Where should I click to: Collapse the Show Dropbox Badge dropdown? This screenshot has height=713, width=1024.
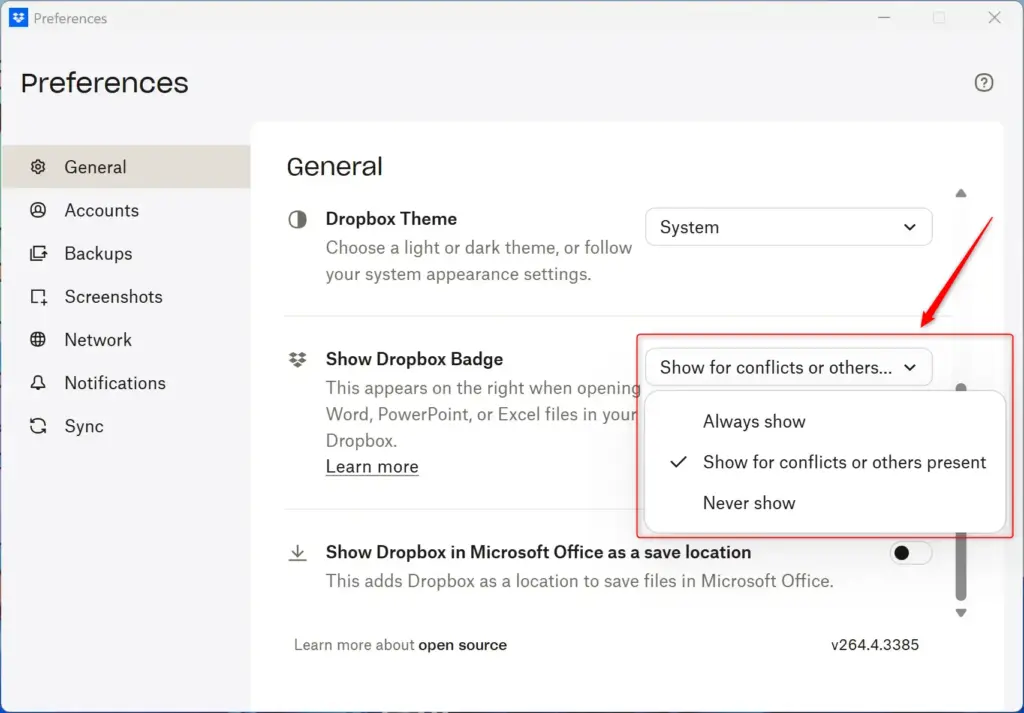click(x=788, y=367)
